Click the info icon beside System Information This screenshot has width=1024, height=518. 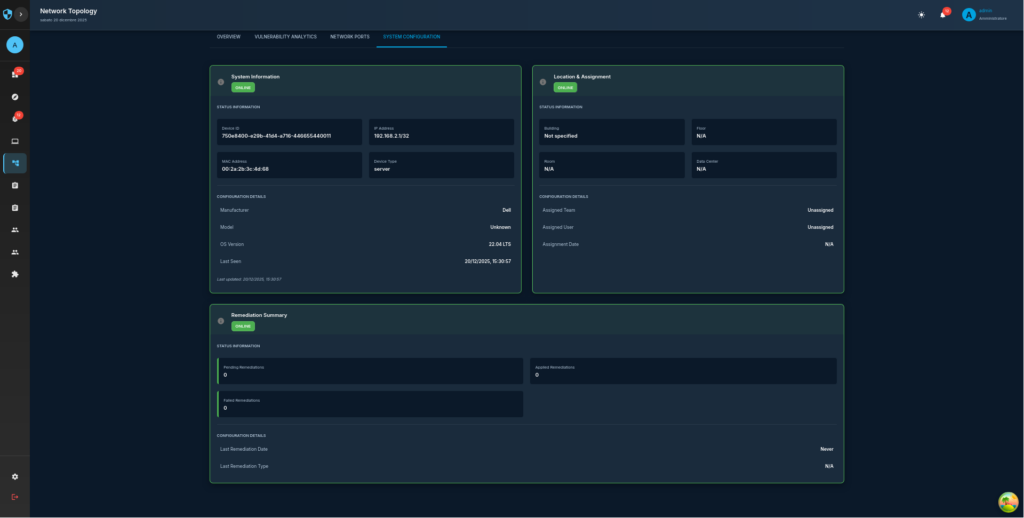click(x=221, y=82)
